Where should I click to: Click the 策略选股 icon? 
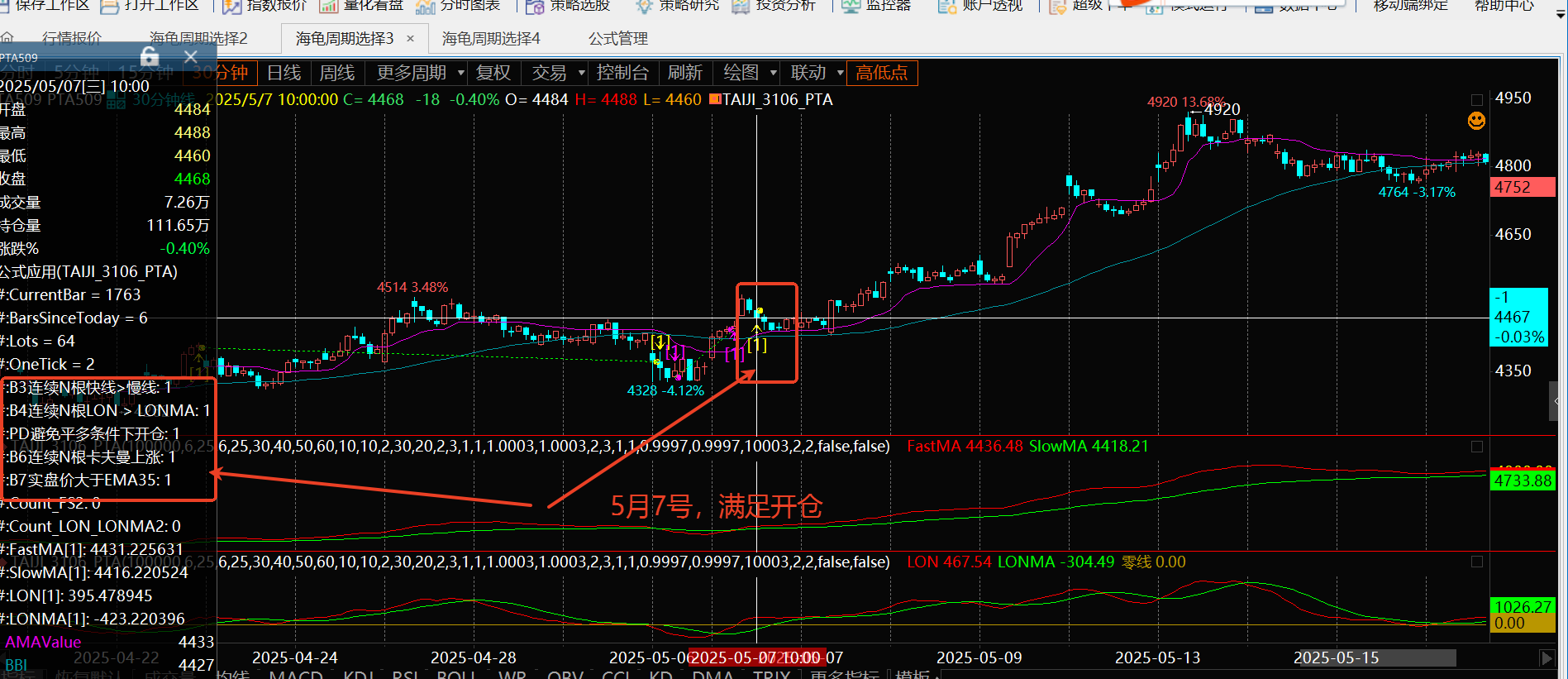click(535, 7)
